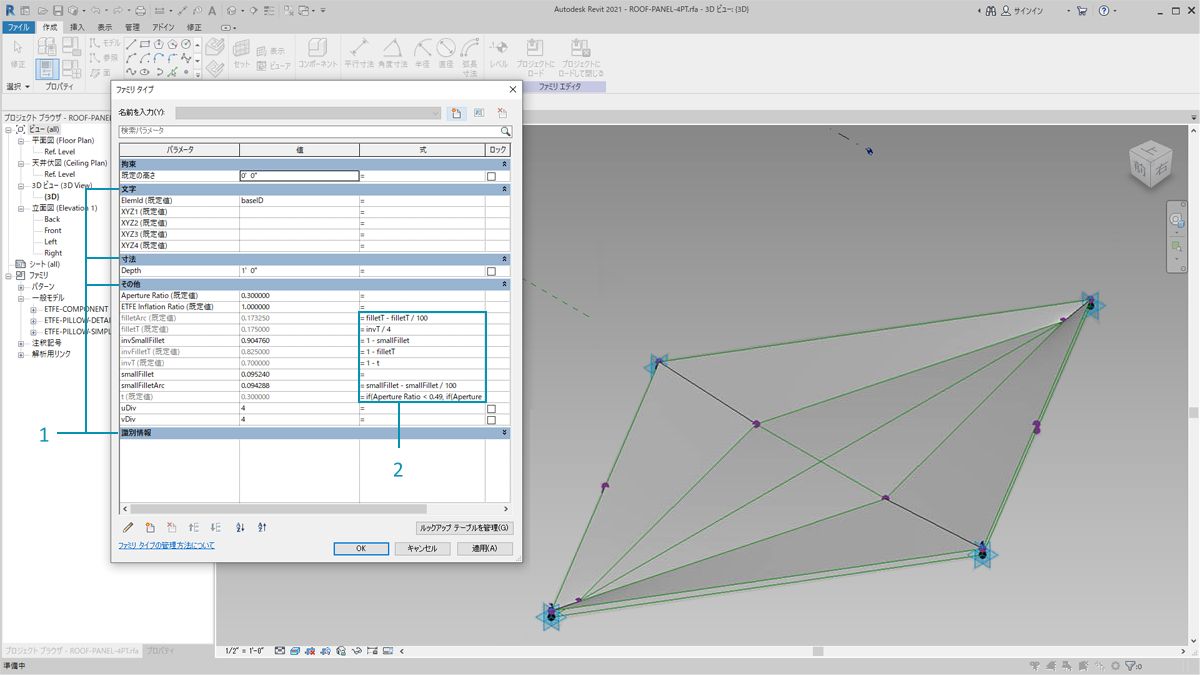Viewport: 1200px width, 675px height.
Task: Click Delete Parameter icon at dialog bottom
Action: click(x=172, y=527)
